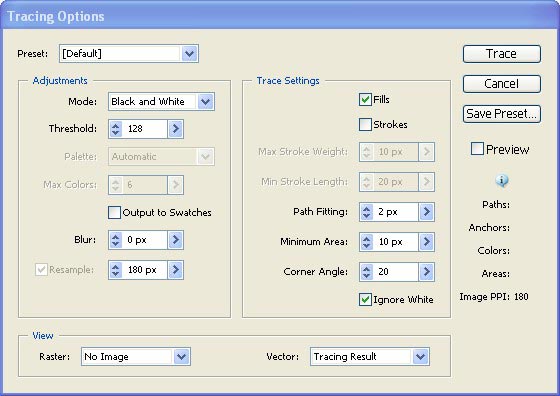This screenshot has height=396, width=560.
Task: Open the Preset dropdown
Action: pos(129,54)
